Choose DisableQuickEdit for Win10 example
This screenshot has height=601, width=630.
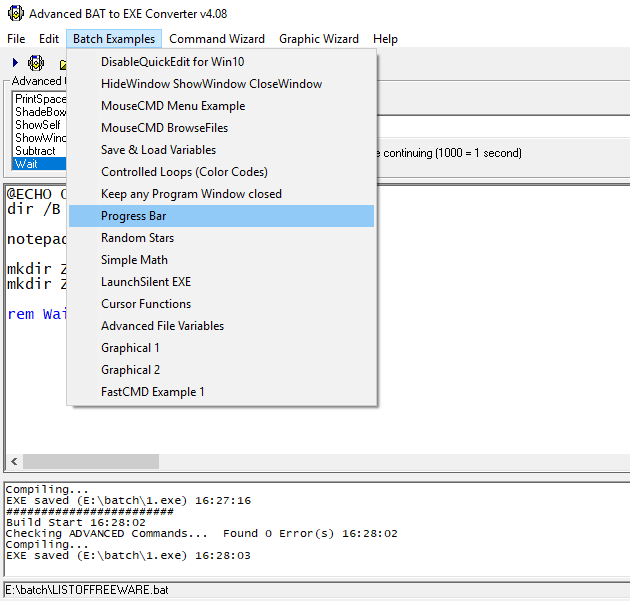tap(221, 62)
